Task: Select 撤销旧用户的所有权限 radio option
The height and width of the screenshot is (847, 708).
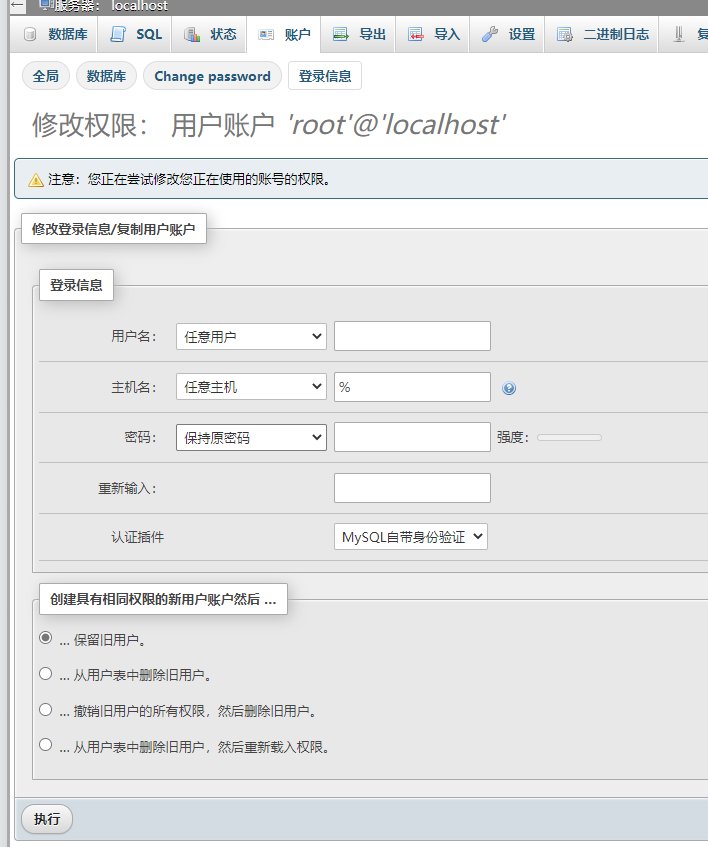Action: pos(46,709)
